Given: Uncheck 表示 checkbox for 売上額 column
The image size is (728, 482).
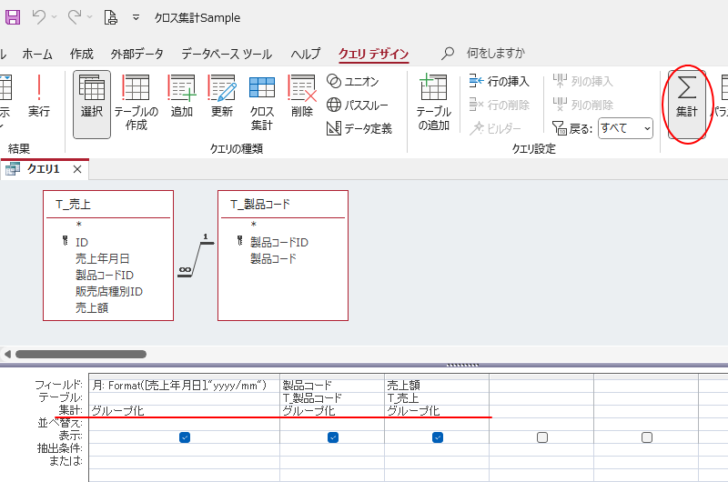Looking at the screenshot, I should coord(437,437).
